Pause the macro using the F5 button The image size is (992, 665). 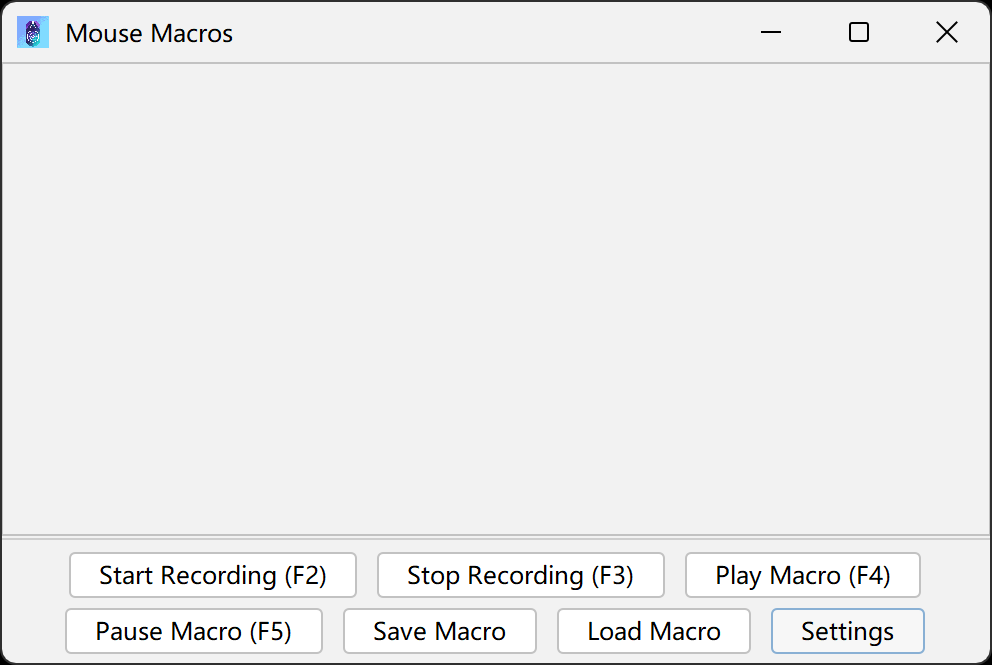pos(194,631)
